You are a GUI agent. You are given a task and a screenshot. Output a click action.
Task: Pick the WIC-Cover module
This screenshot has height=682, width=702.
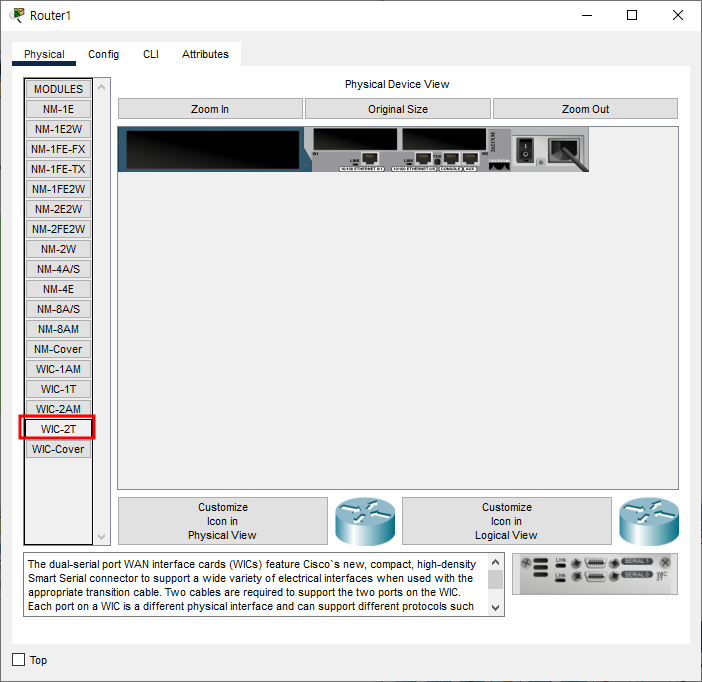[58, 449]
